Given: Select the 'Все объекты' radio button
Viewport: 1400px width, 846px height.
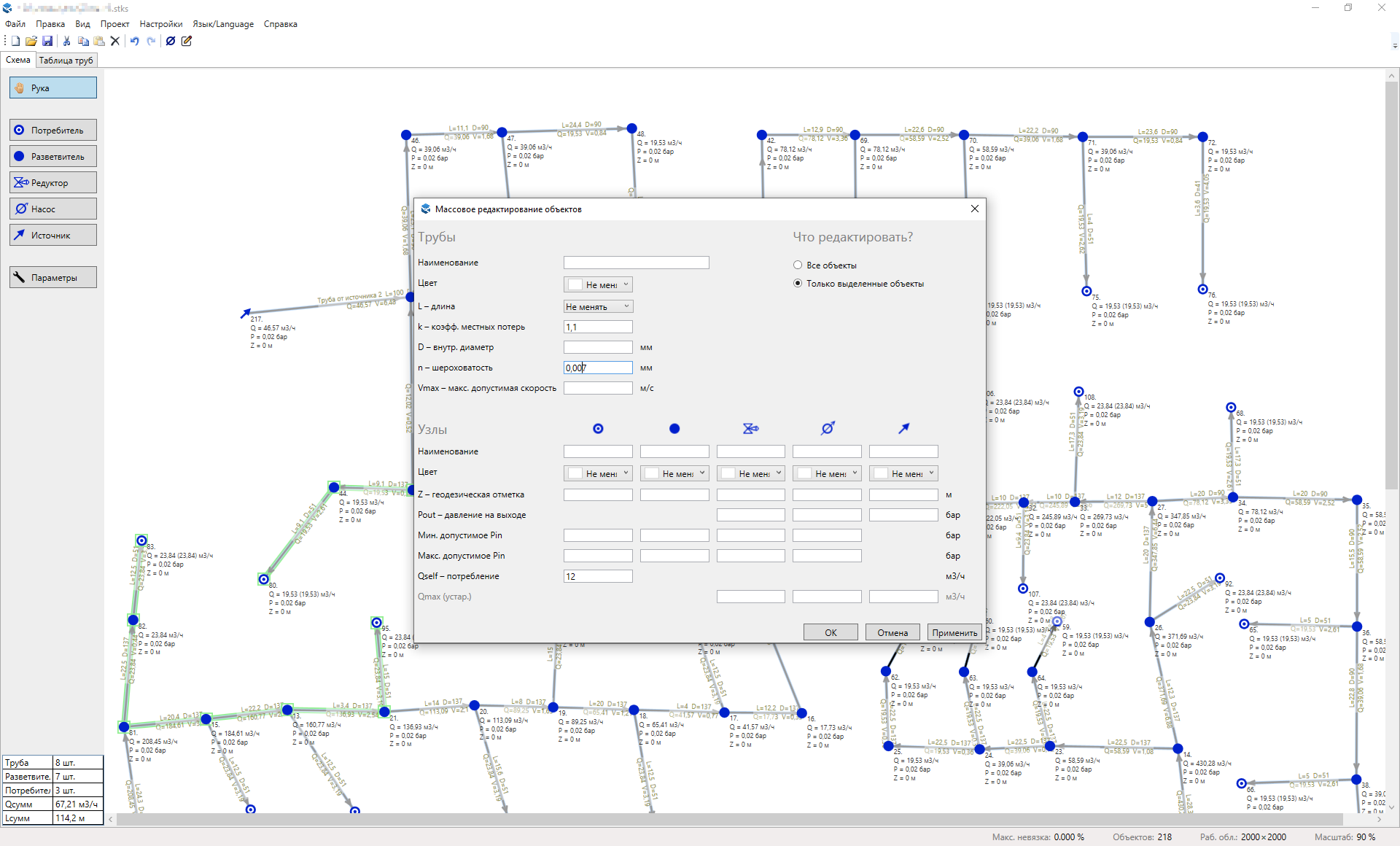Looking at the screenshot, I should 798,265.
